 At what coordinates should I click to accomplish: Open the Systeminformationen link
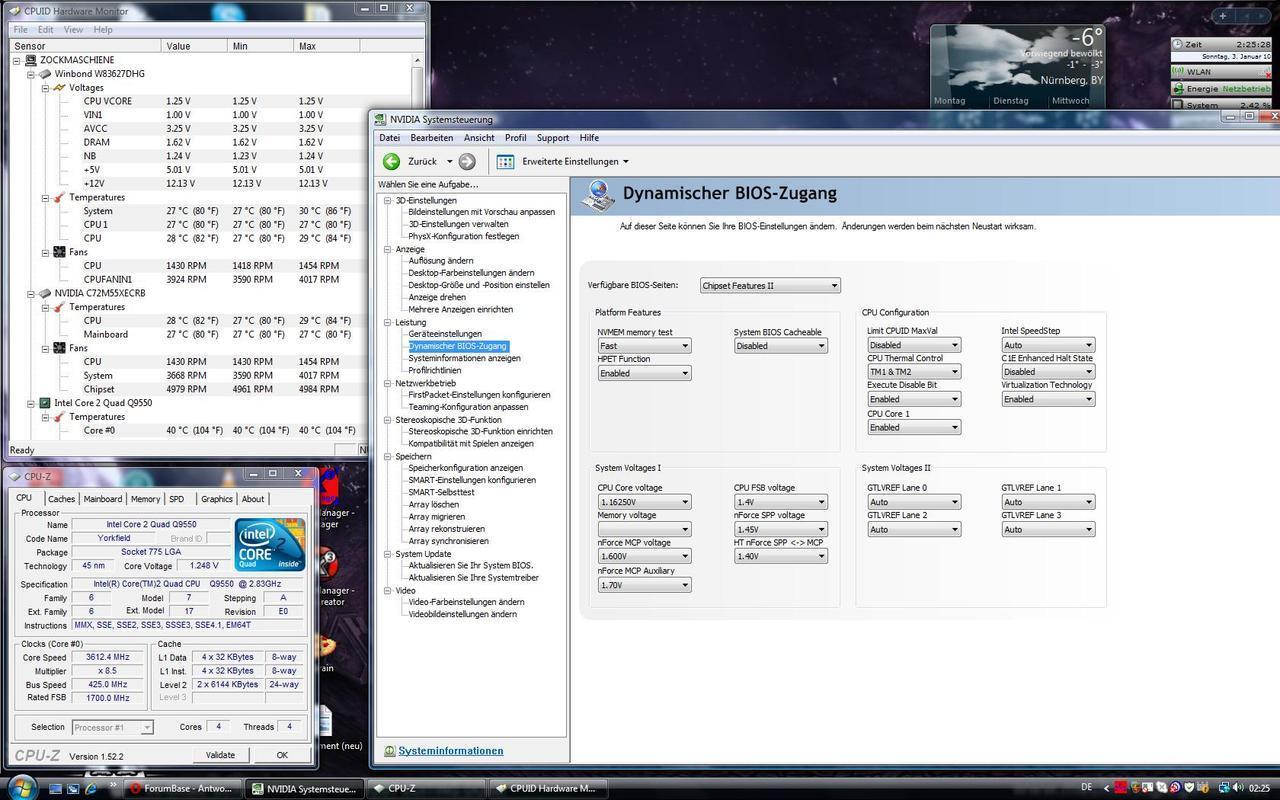point(451,751)
